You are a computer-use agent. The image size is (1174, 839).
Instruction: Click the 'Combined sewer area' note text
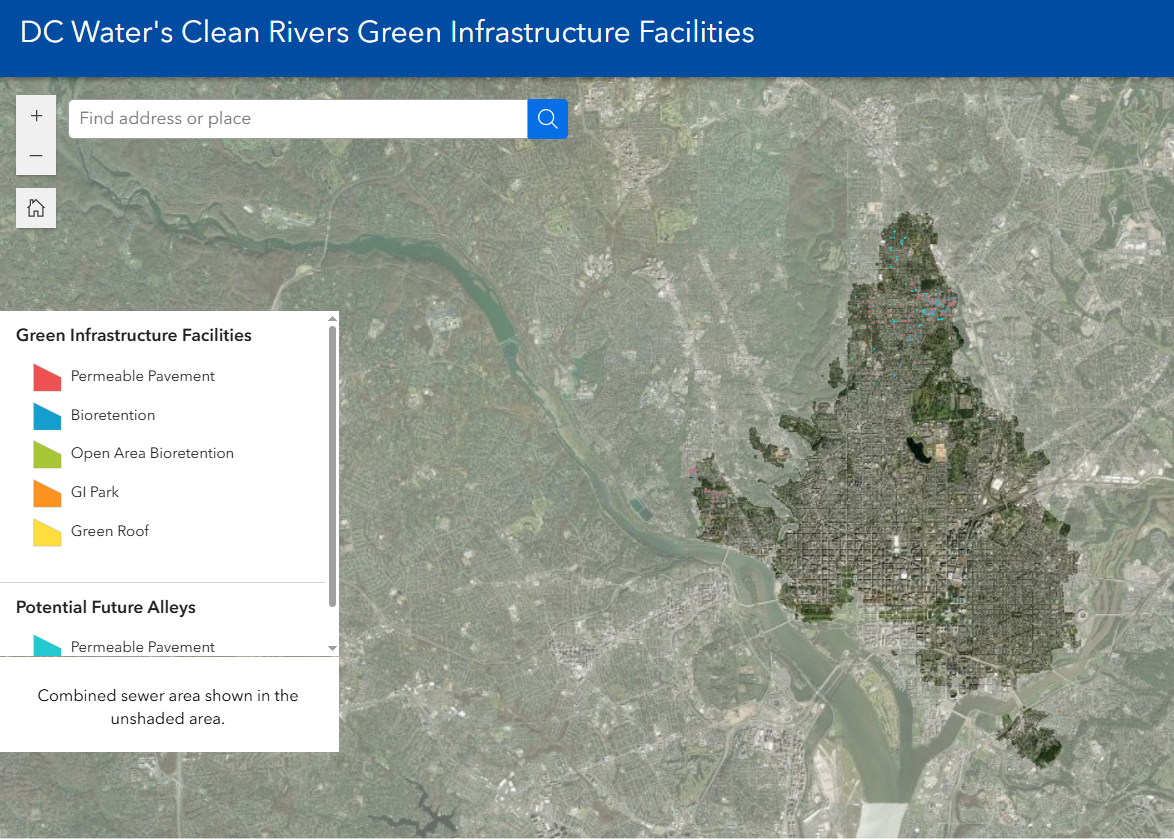(168, 707)
